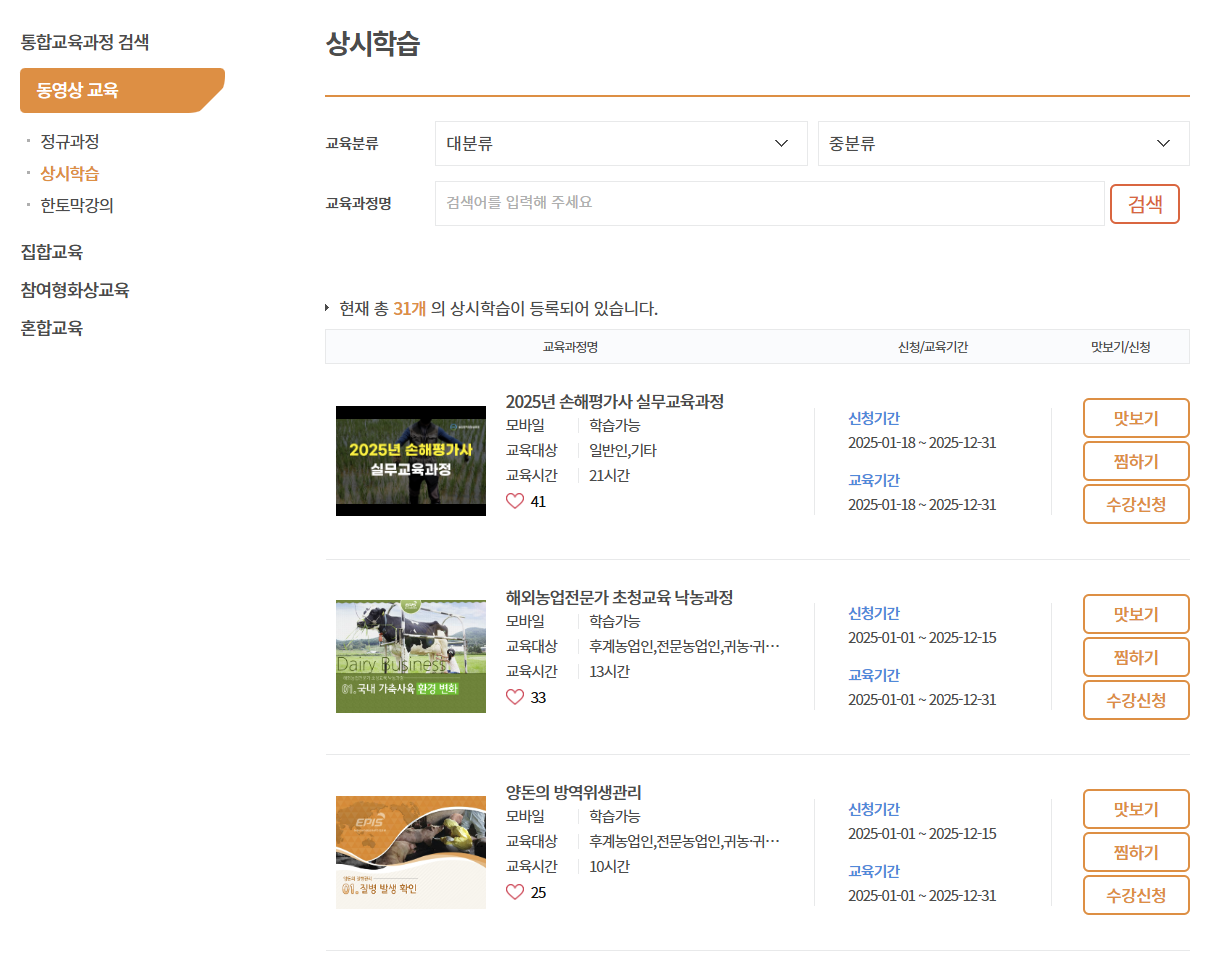Click the 13시간 education time value
Viewport: 1207px width, 956px height.
(x=609, y=671)
